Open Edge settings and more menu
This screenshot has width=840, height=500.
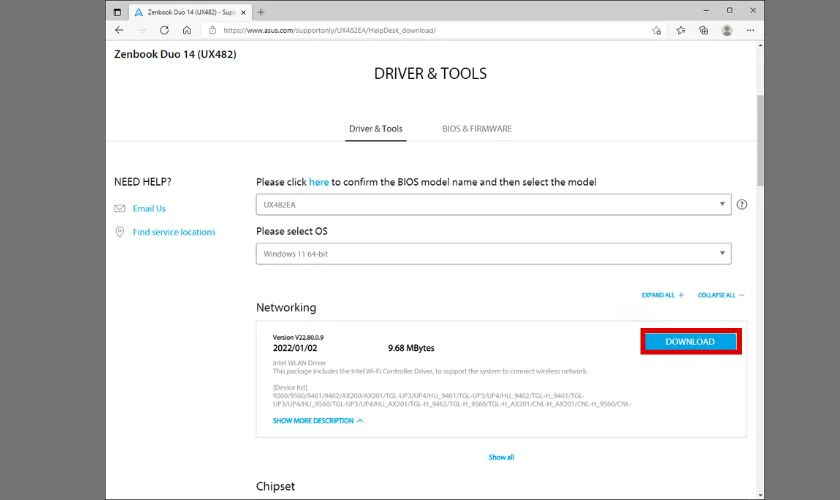tap(751, 31)
